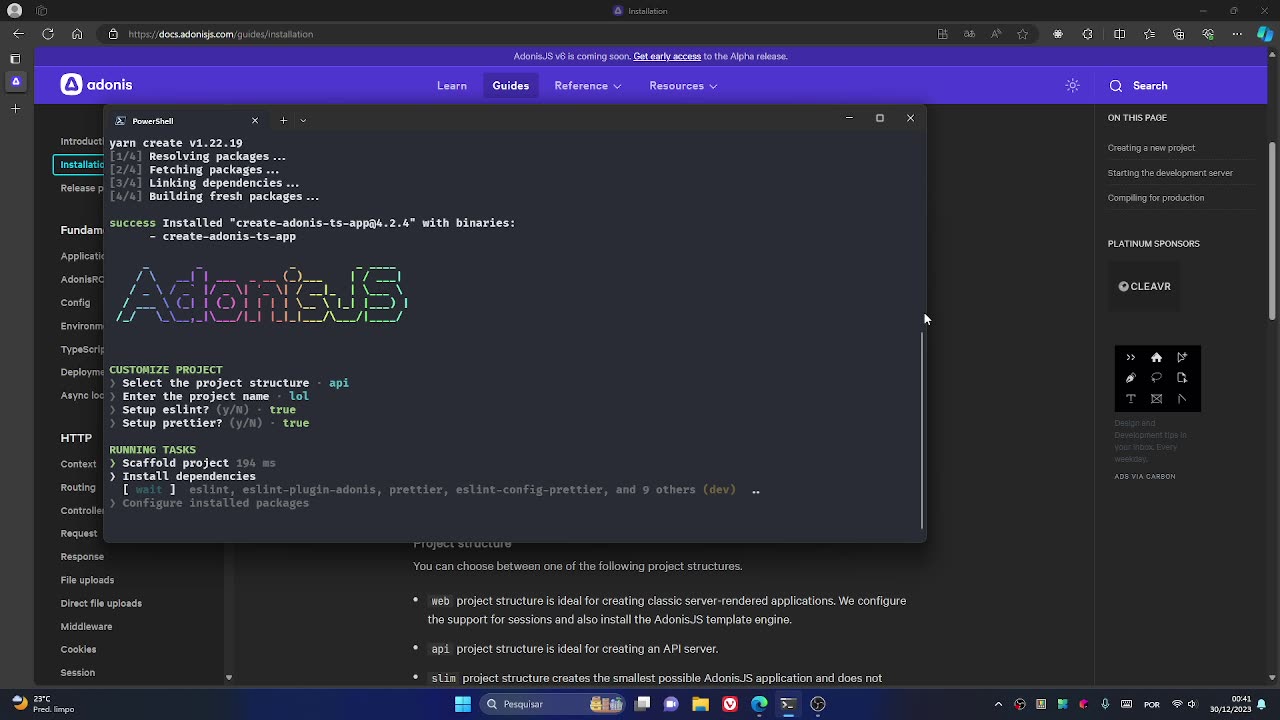The image size is (1280, 720).
Task: Launch Vivaldi from the taskbar
Action: [730, 704]
